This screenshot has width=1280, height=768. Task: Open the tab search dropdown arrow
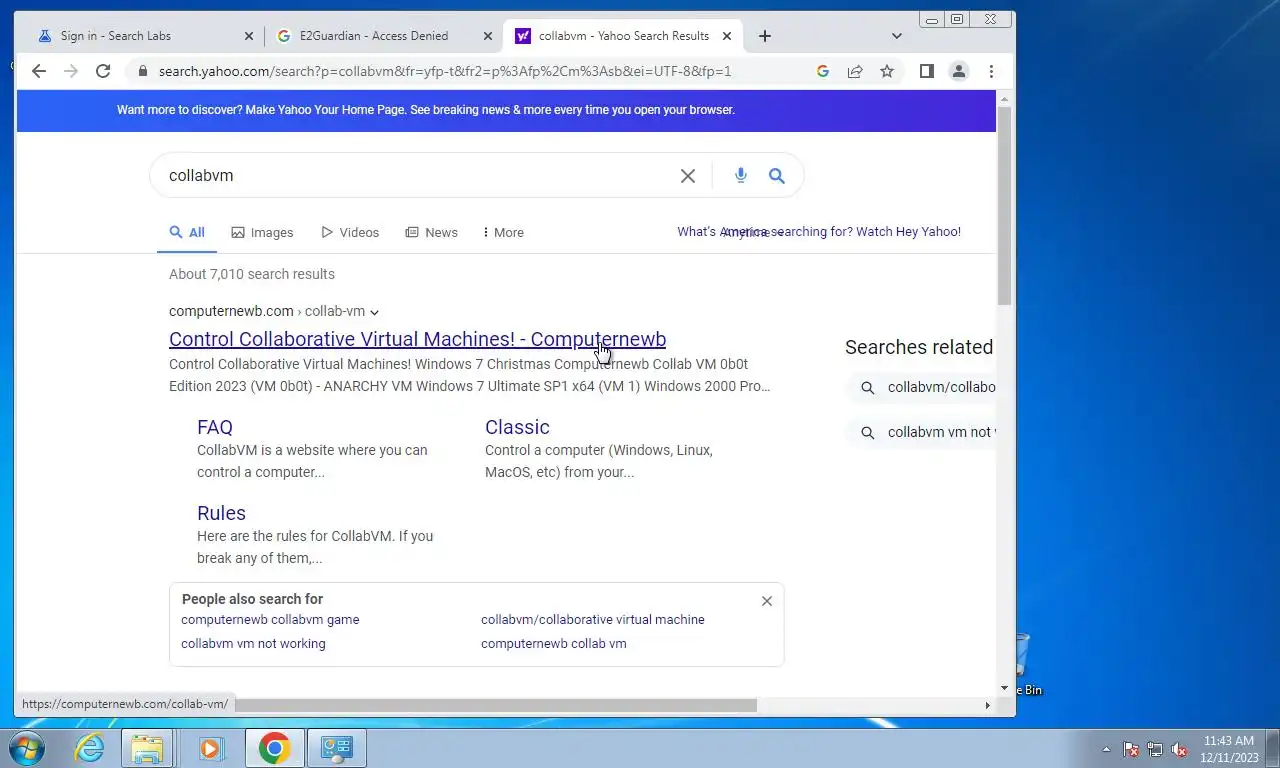[x=897, y=36]
